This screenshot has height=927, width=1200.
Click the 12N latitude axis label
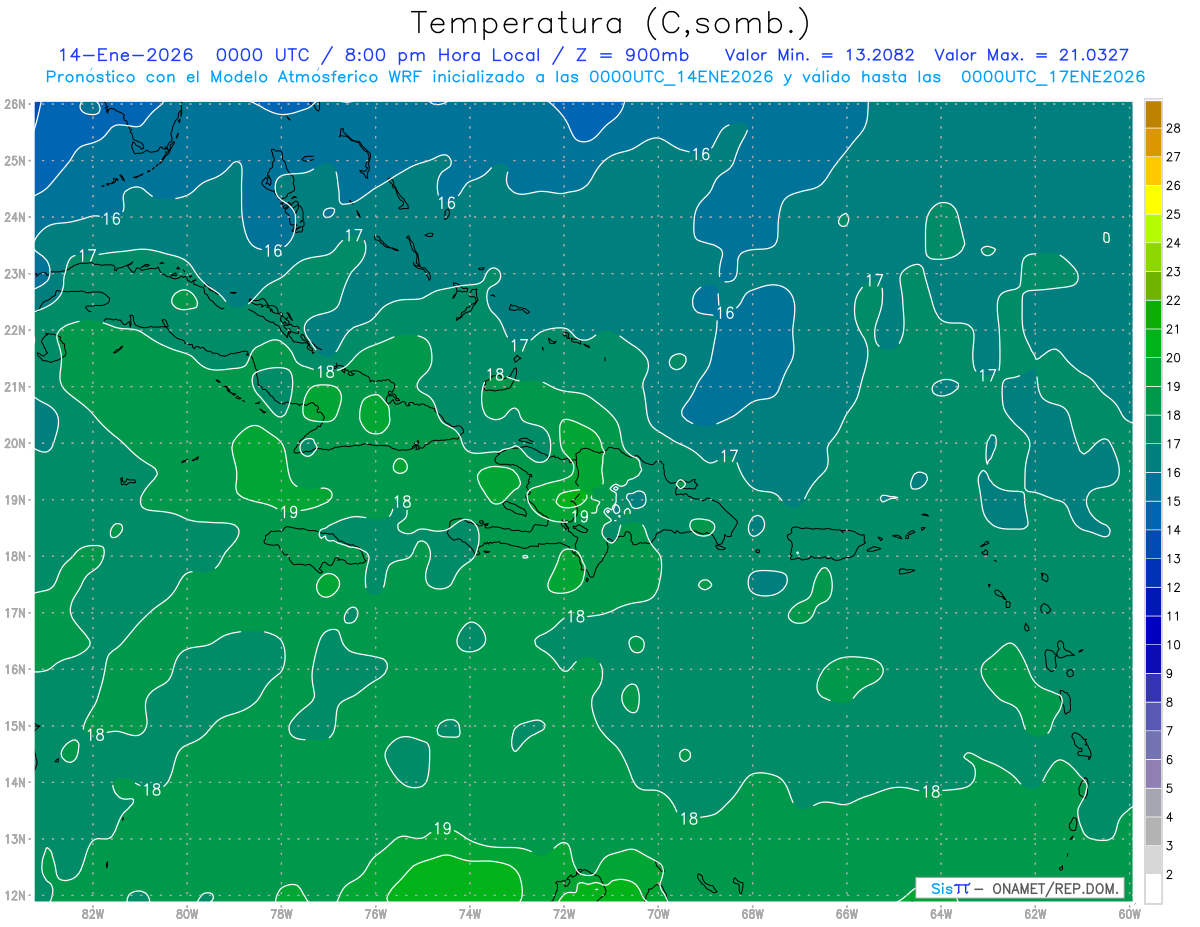pyautogui.click(x=14, y=895)
